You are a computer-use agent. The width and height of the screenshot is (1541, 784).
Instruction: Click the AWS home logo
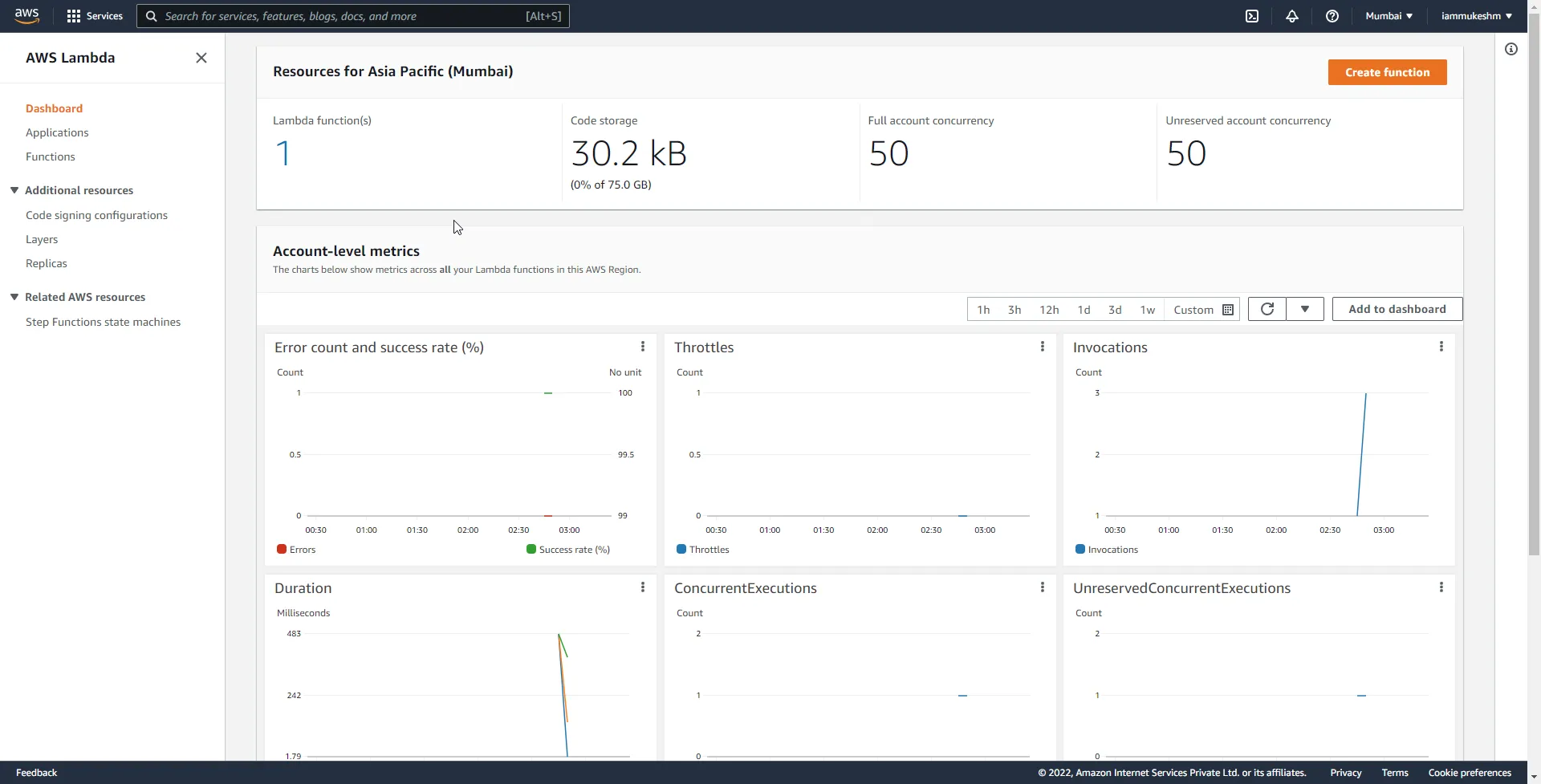[x=26, y=15]
